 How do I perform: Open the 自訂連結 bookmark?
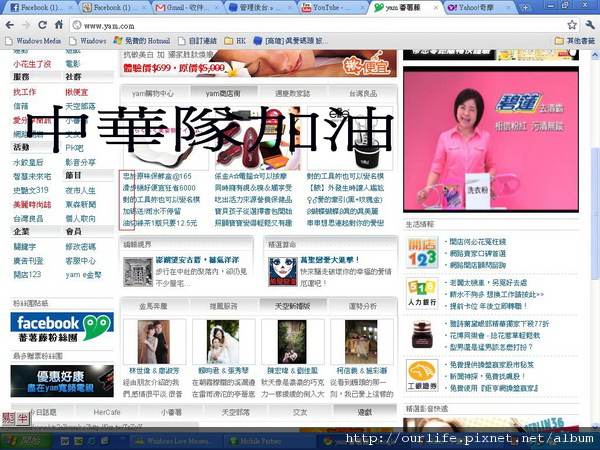197,41
